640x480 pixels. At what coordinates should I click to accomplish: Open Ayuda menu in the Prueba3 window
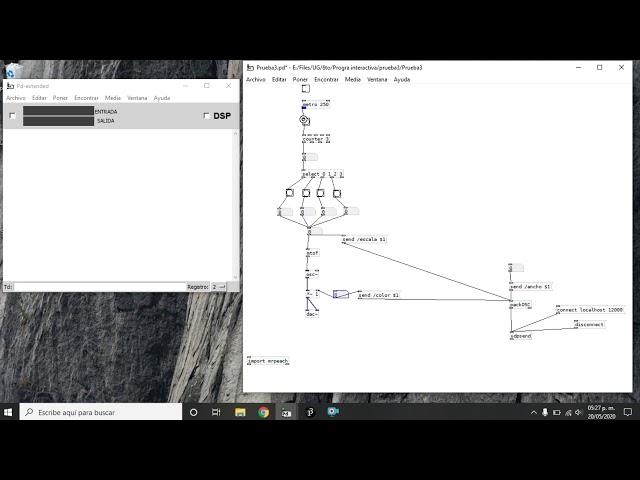pyautogui.click(x=402, y=80)
